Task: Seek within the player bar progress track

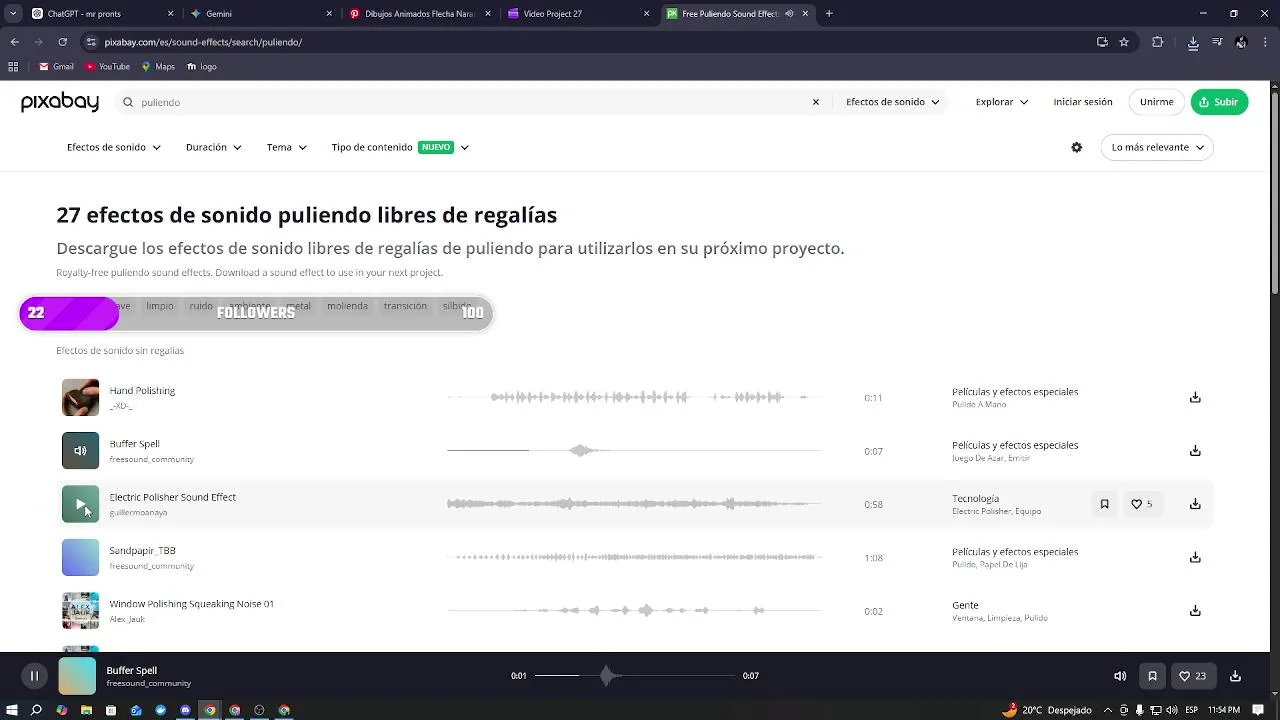Action: pyautogui.click(x=635, y=676)
